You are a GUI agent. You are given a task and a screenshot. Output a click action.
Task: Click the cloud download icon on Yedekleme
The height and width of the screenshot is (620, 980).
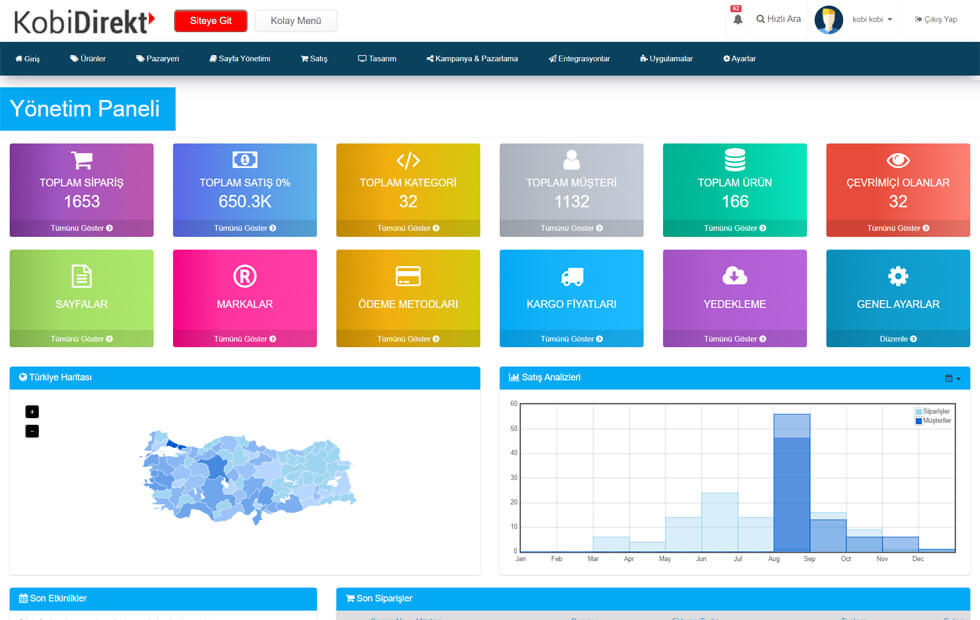[735, 276]
